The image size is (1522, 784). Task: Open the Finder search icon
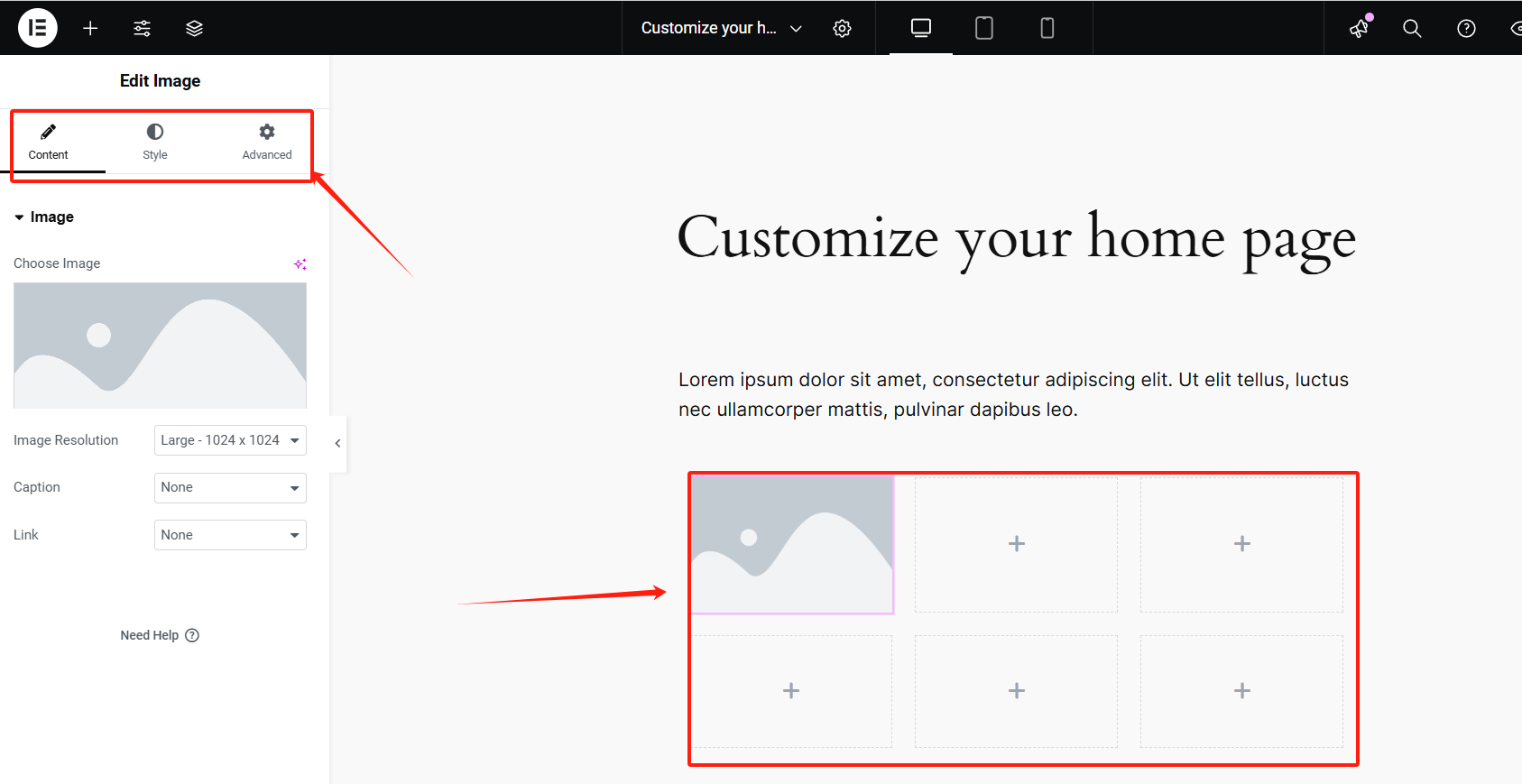coord(1412,28)
